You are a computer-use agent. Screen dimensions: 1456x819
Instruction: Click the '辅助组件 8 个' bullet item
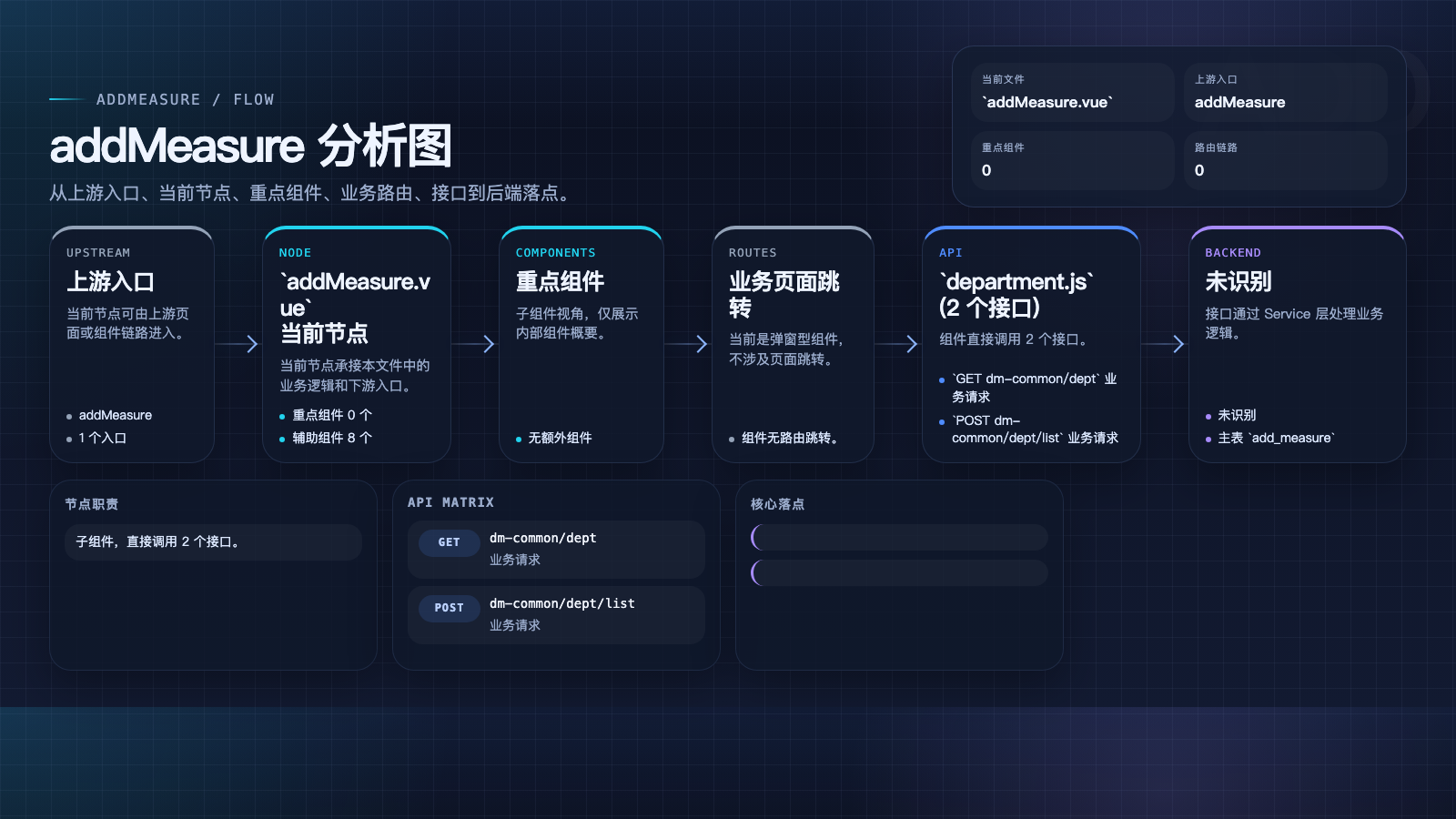(x=326, y=438)
